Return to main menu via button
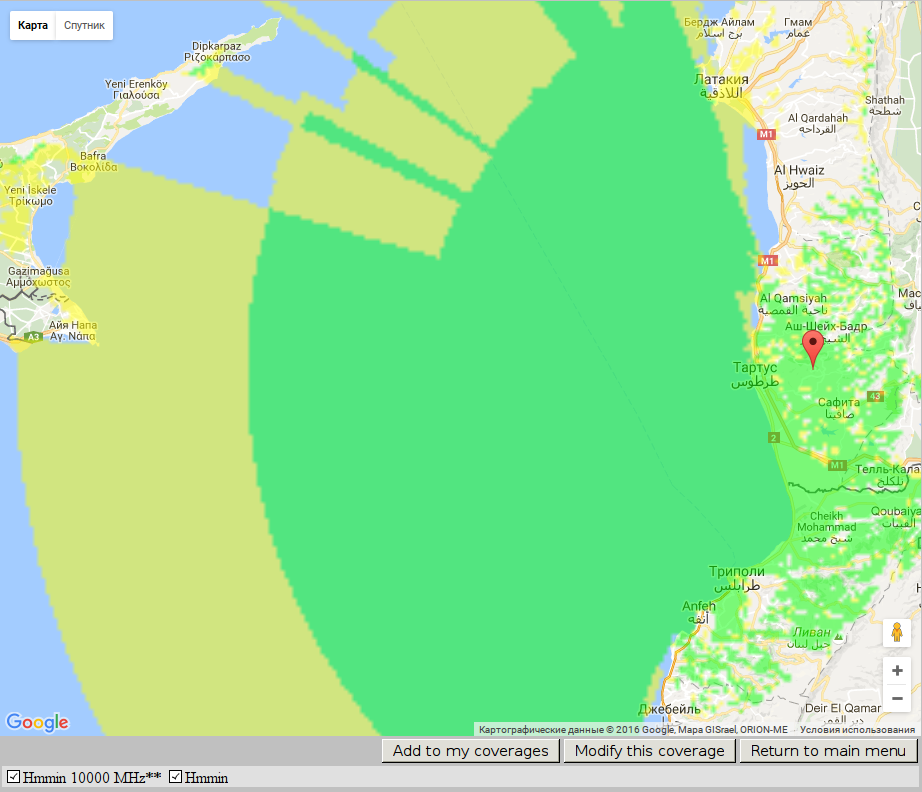This screenshot has height=792, width=922. click(x=828, y=751)
